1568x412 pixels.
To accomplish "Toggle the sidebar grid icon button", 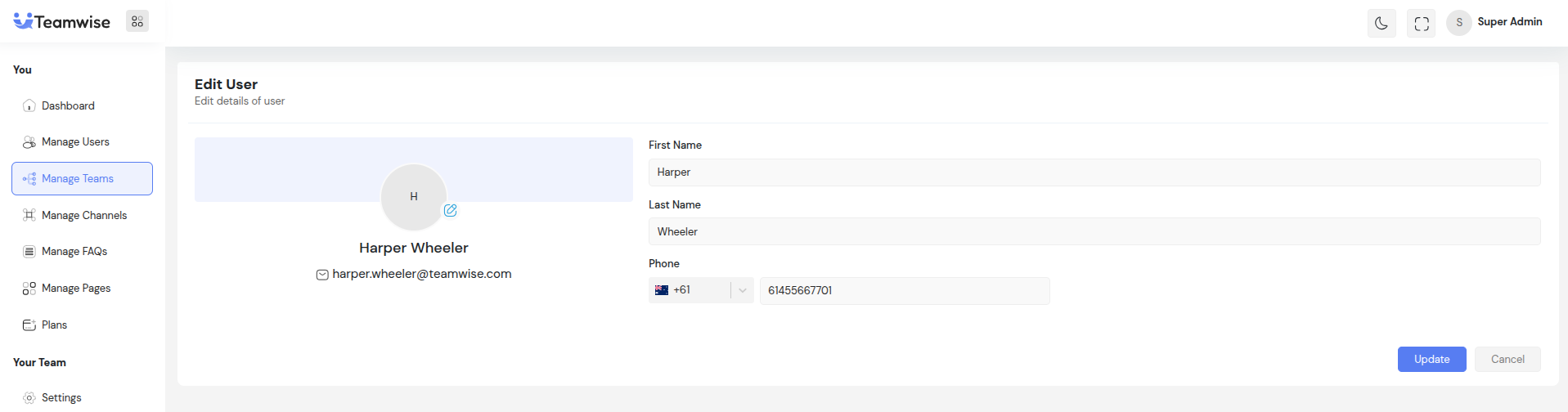I will coord(137,22).
